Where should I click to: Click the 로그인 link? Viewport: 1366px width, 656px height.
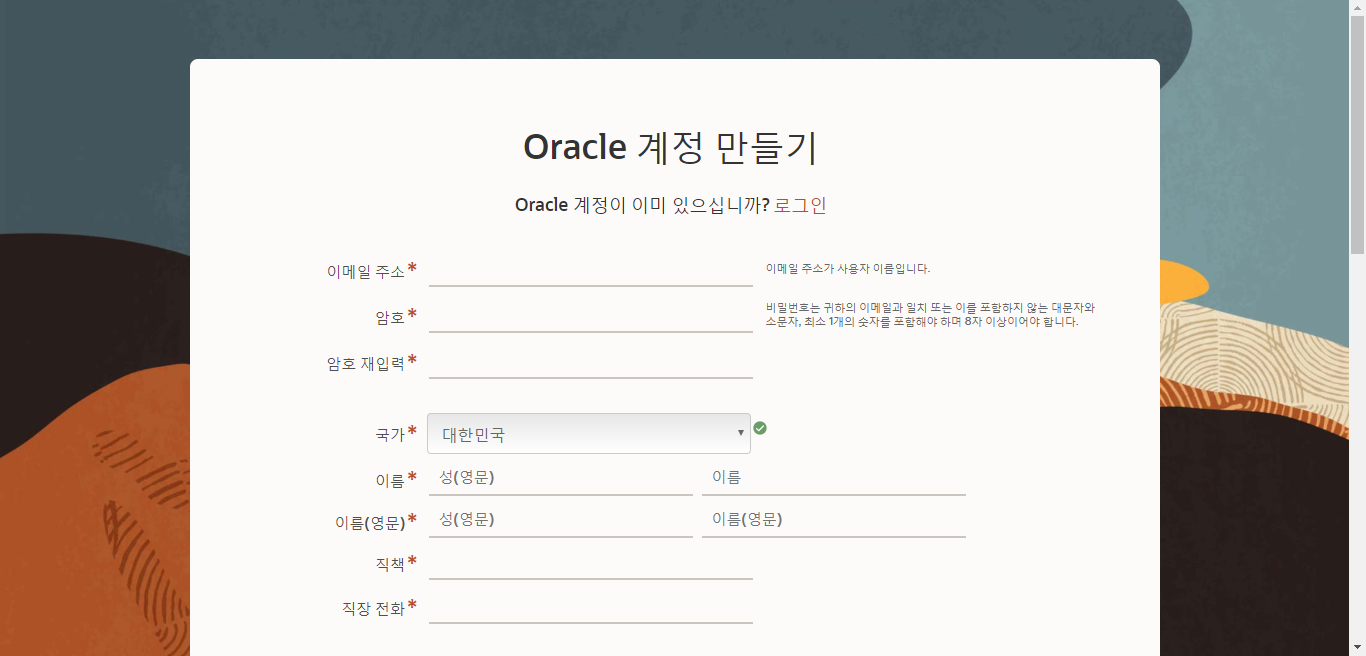tap(800, 205)
